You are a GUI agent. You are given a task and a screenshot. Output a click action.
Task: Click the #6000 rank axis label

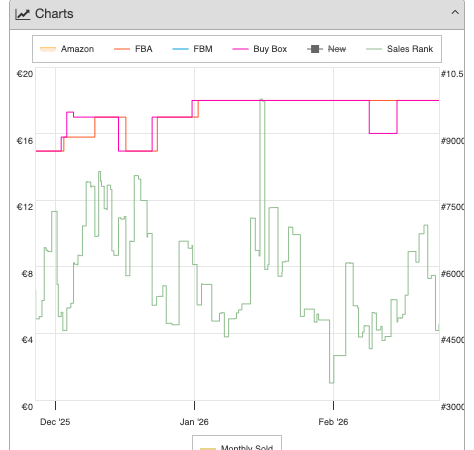point(452,274)
